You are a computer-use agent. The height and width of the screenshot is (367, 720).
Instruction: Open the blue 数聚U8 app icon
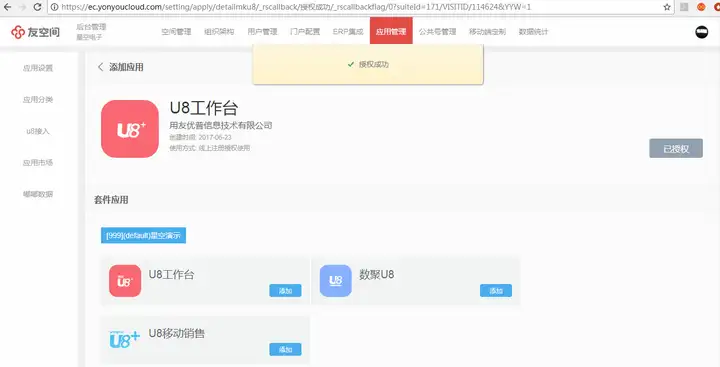pos(336,281)
